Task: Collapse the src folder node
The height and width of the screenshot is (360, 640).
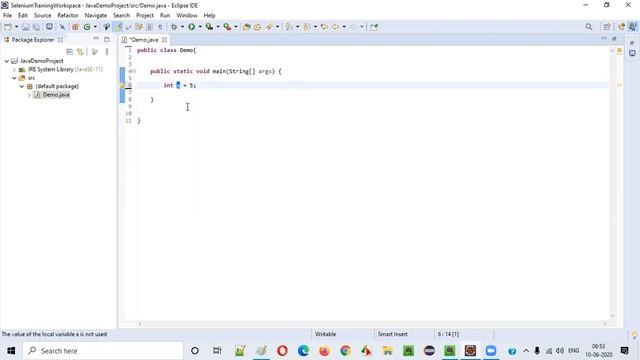Action: point(14,78)
